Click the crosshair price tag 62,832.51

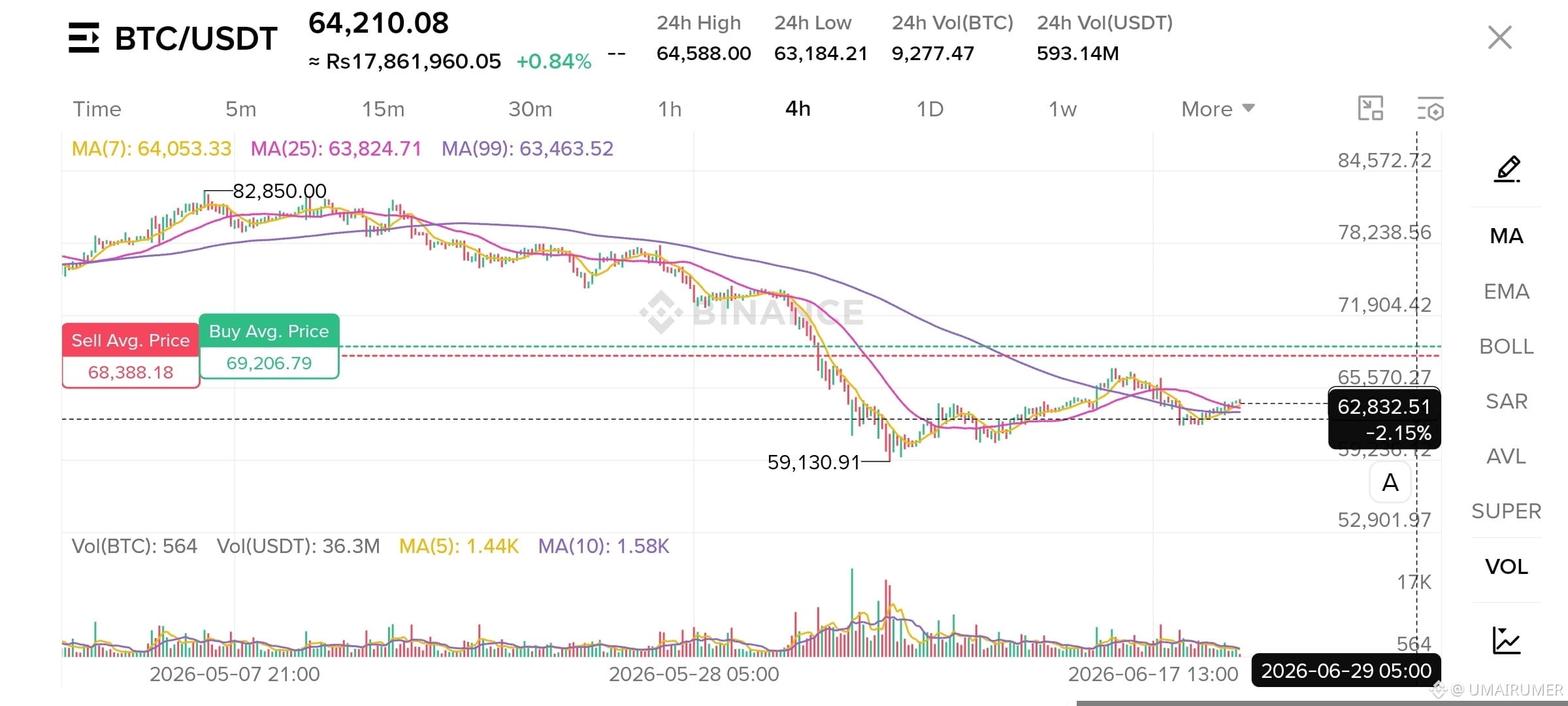click(1384, 407)
